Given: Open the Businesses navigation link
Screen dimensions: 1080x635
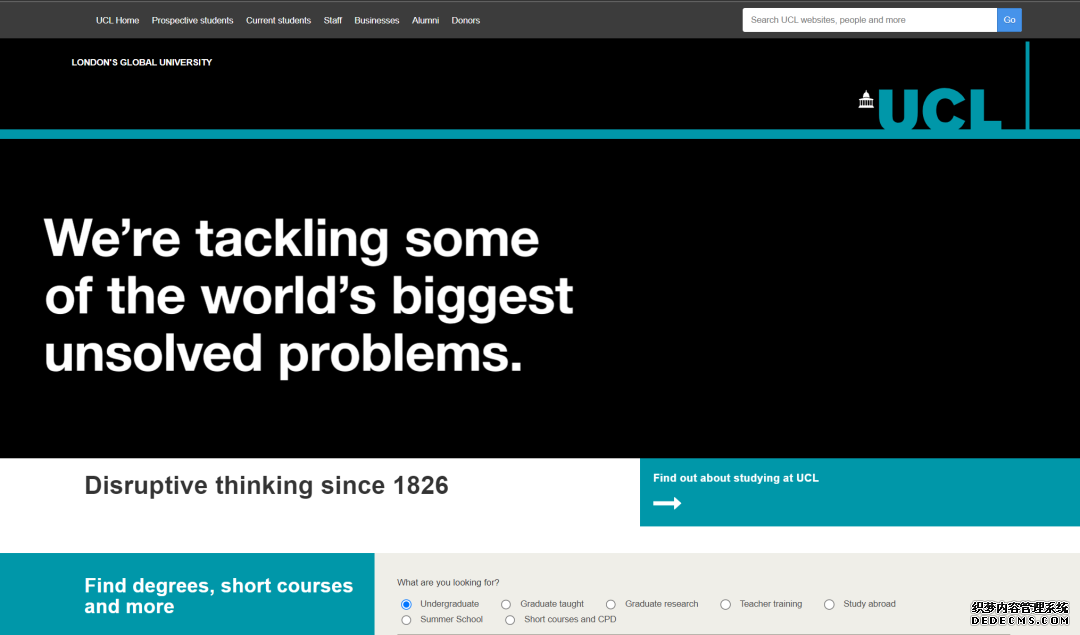Looking at the screenshot, I should click(377, 20).
